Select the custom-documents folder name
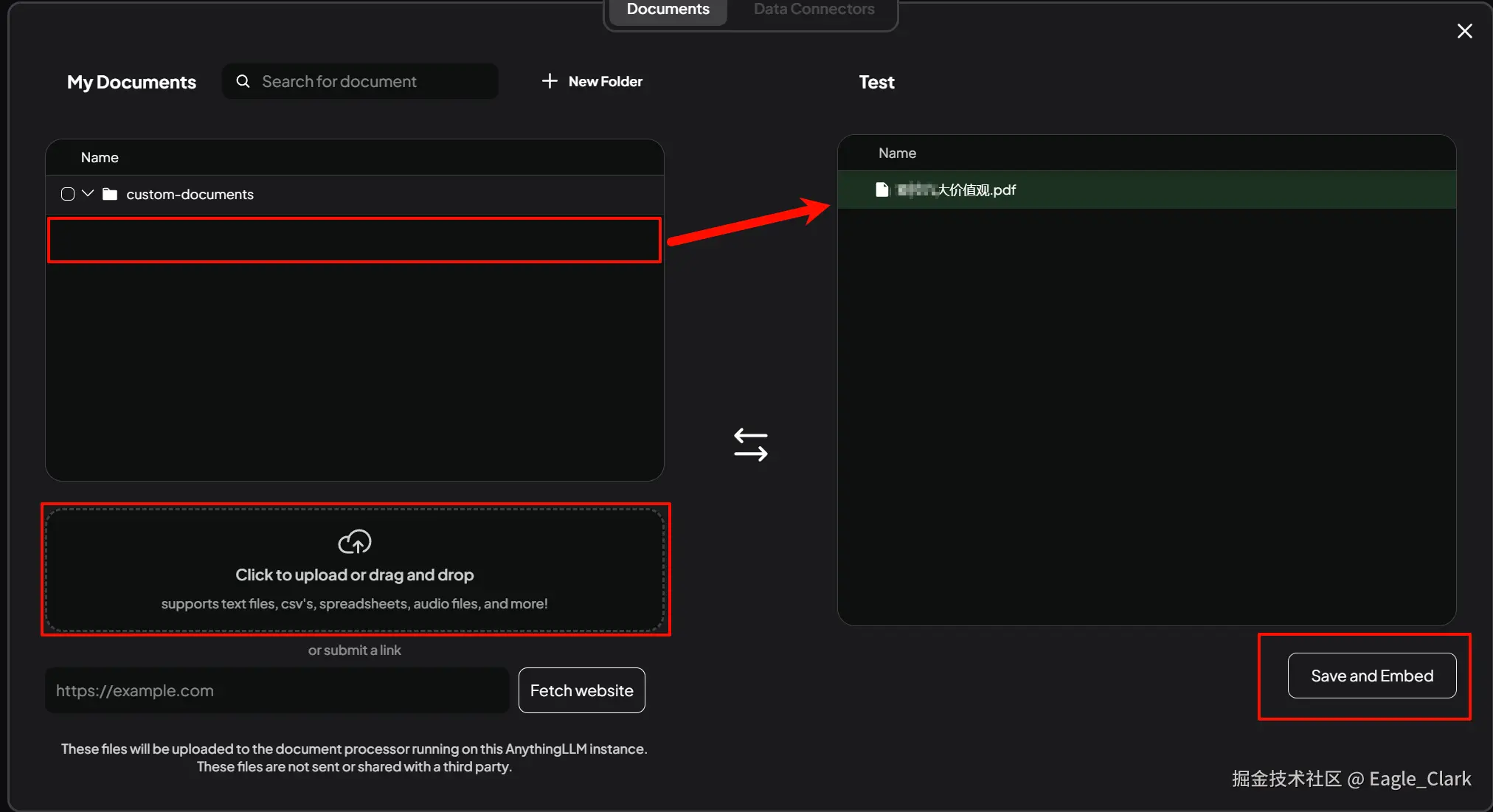1493x812 pixels. 190,194
